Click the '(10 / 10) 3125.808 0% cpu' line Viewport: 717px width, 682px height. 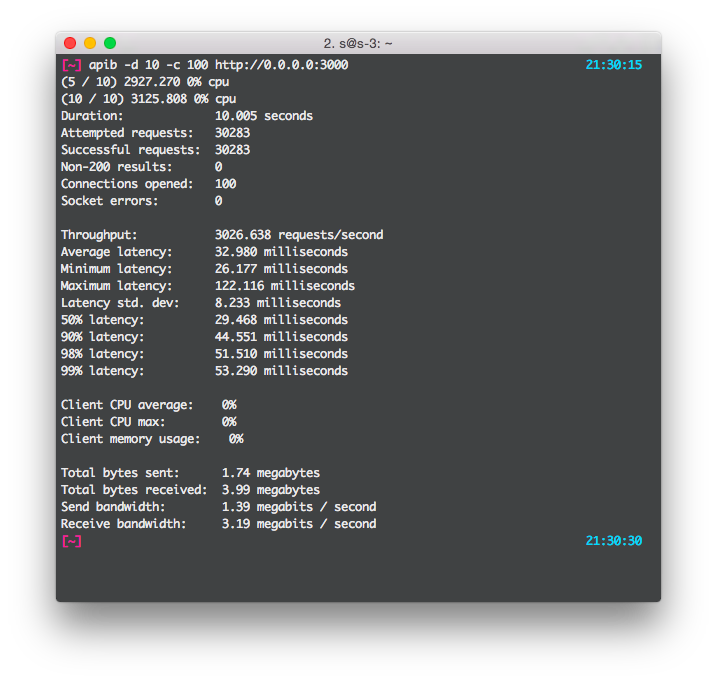pos(149,99)
